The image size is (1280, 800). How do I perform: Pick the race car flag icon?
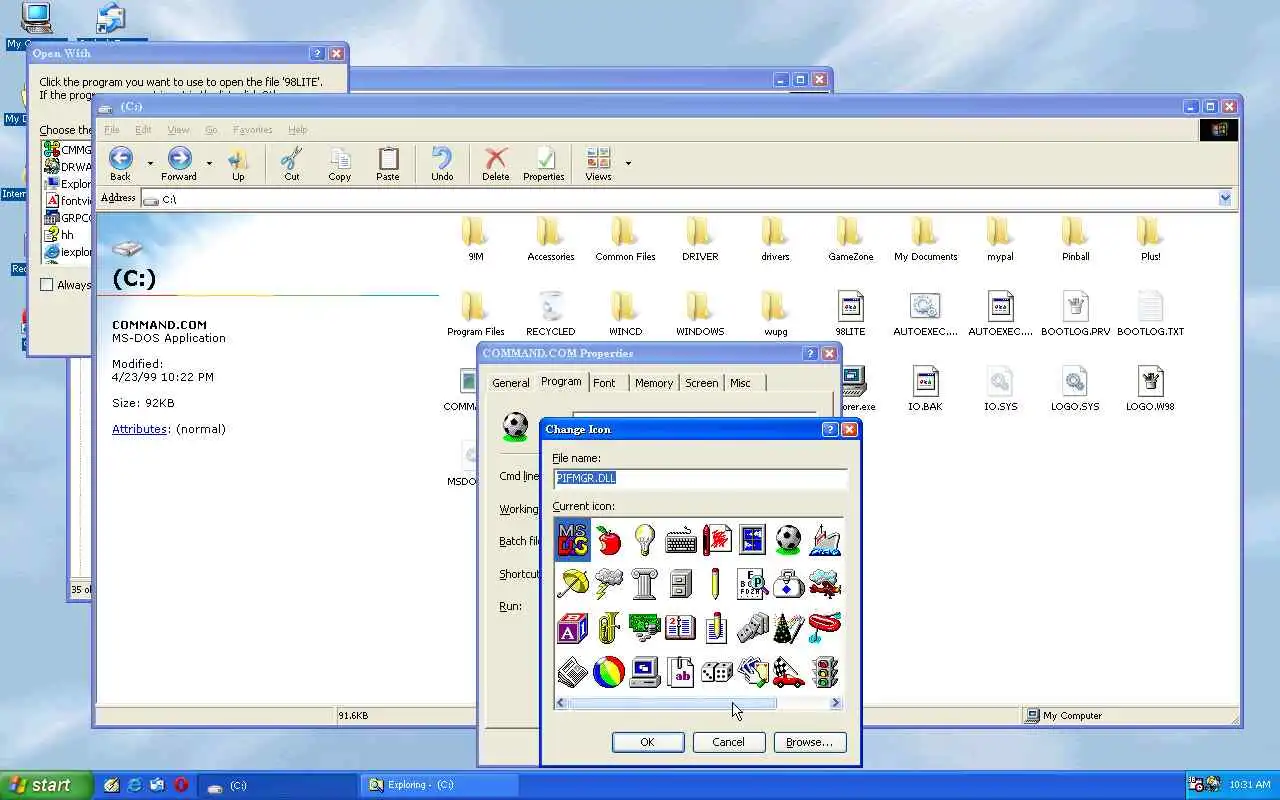[x=788, y=671]
